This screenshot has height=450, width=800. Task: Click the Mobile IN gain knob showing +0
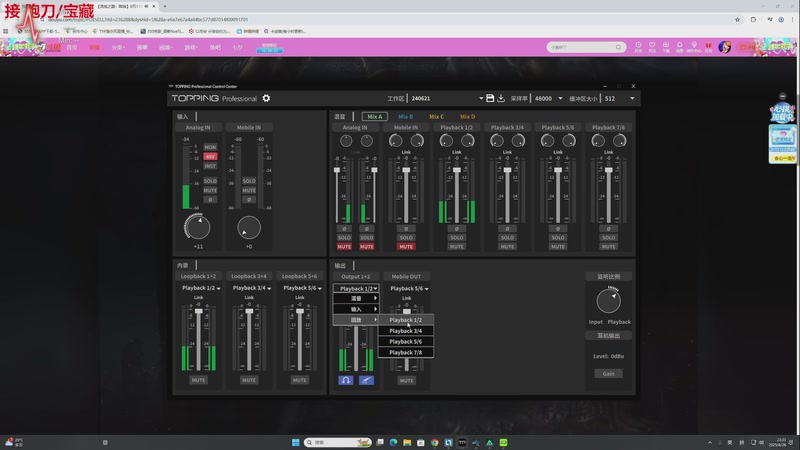click(x=249, y=227)
